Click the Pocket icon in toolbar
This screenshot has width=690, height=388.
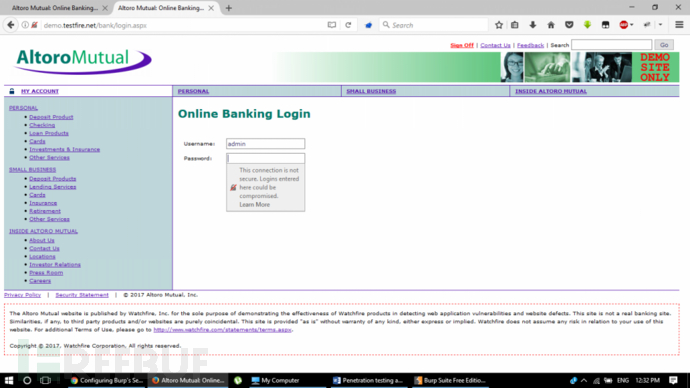pos(569,25)
